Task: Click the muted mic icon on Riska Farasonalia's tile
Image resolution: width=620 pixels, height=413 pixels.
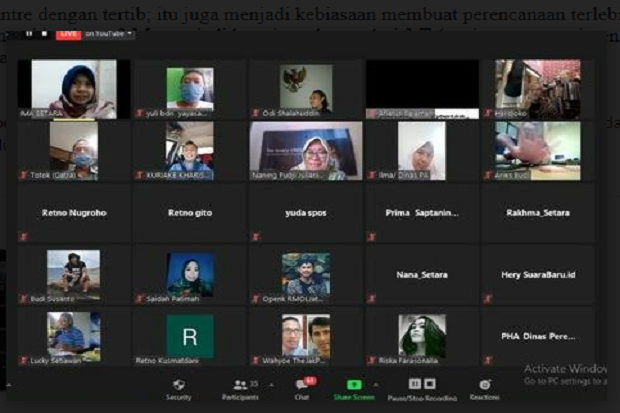Action: click(371, 361)
